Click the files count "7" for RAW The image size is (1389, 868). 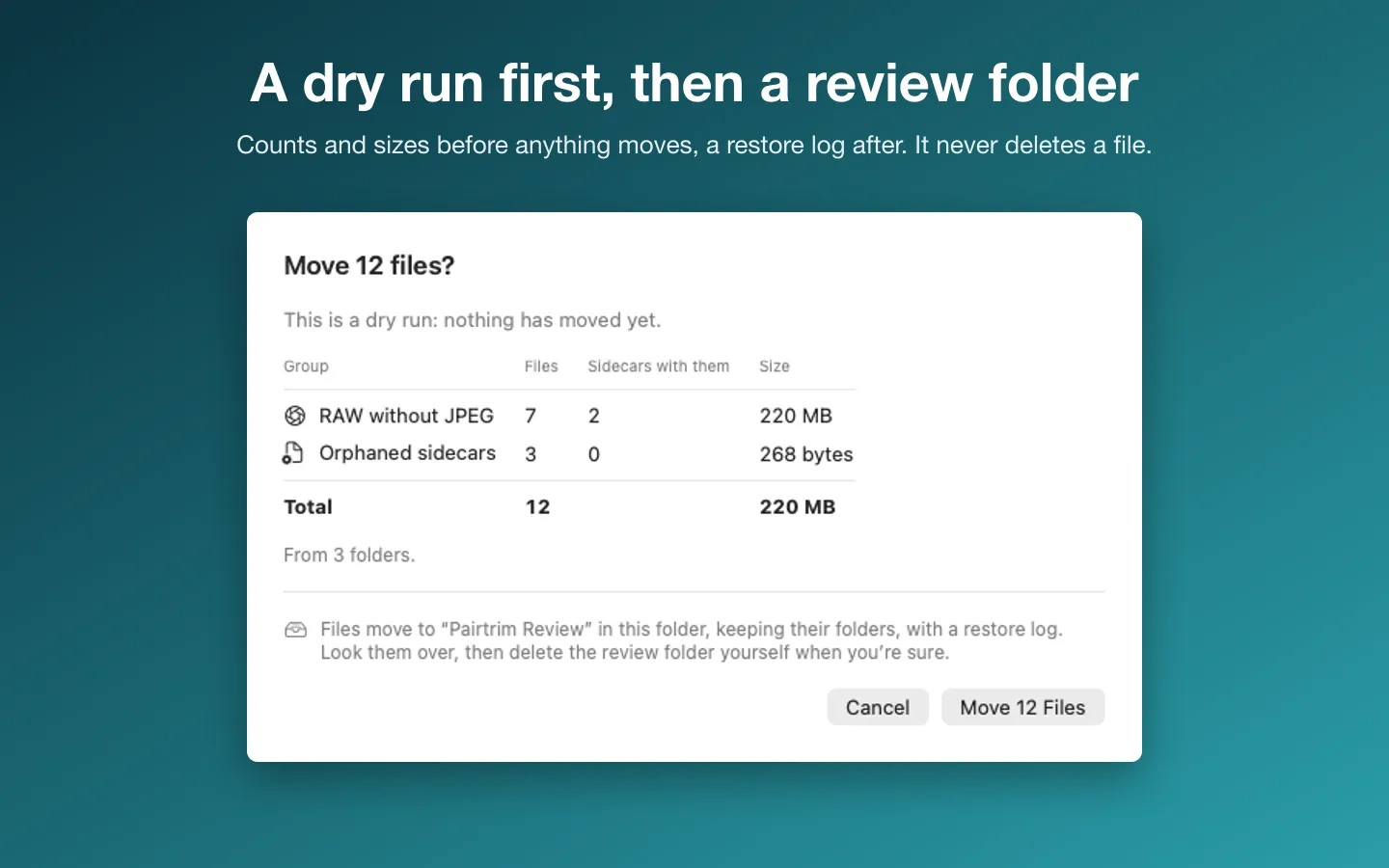click(531, 416)
